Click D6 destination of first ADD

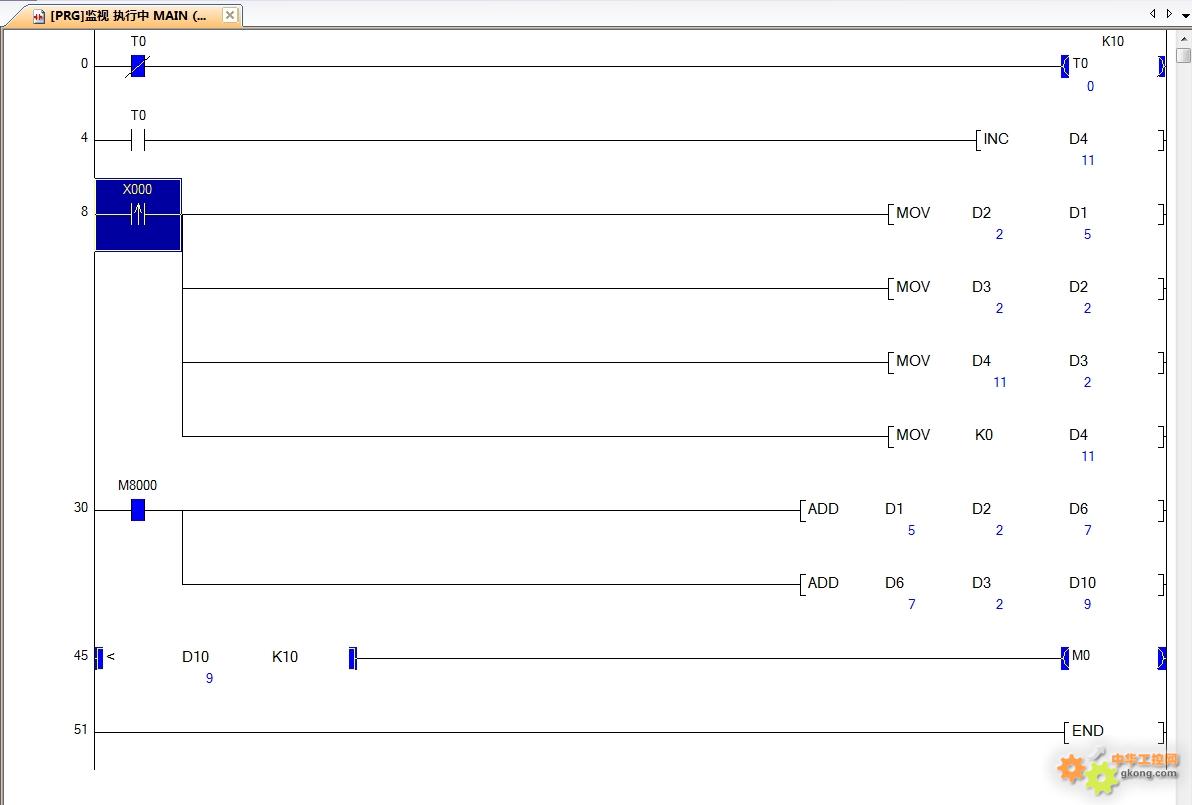point(1078,509)
